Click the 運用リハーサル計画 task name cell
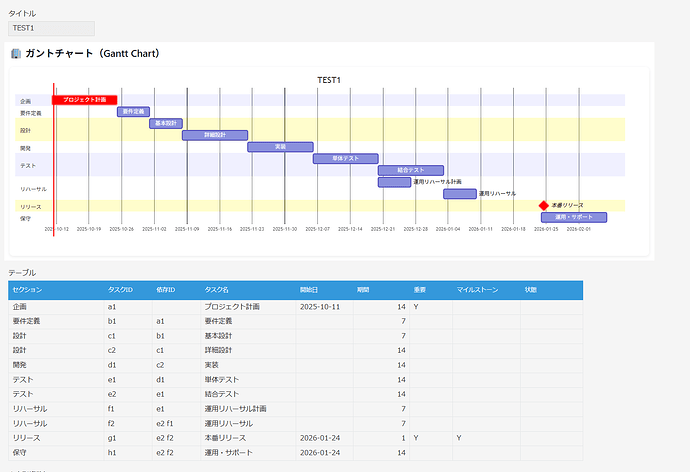This screenshot has height=472, width=690. 247,409
